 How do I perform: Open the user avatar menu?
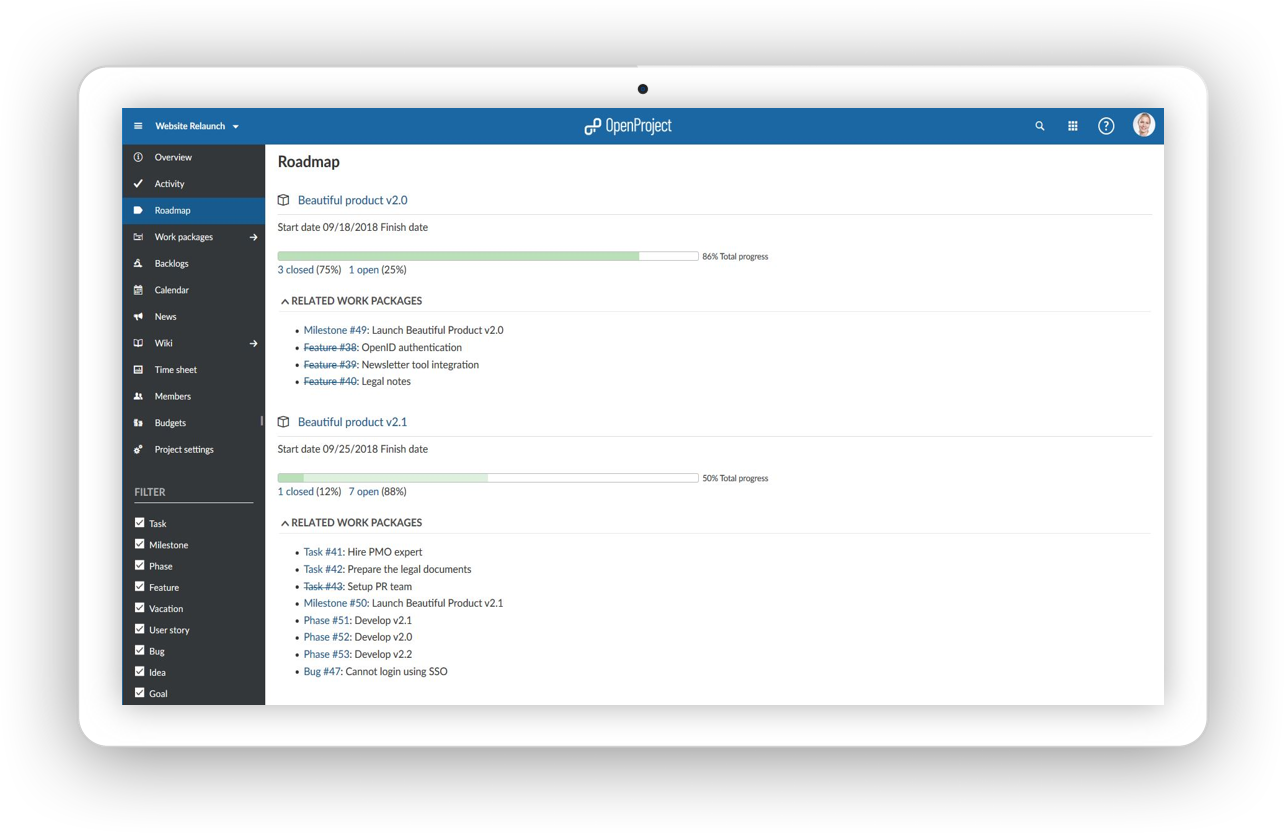coord(1144,125)
